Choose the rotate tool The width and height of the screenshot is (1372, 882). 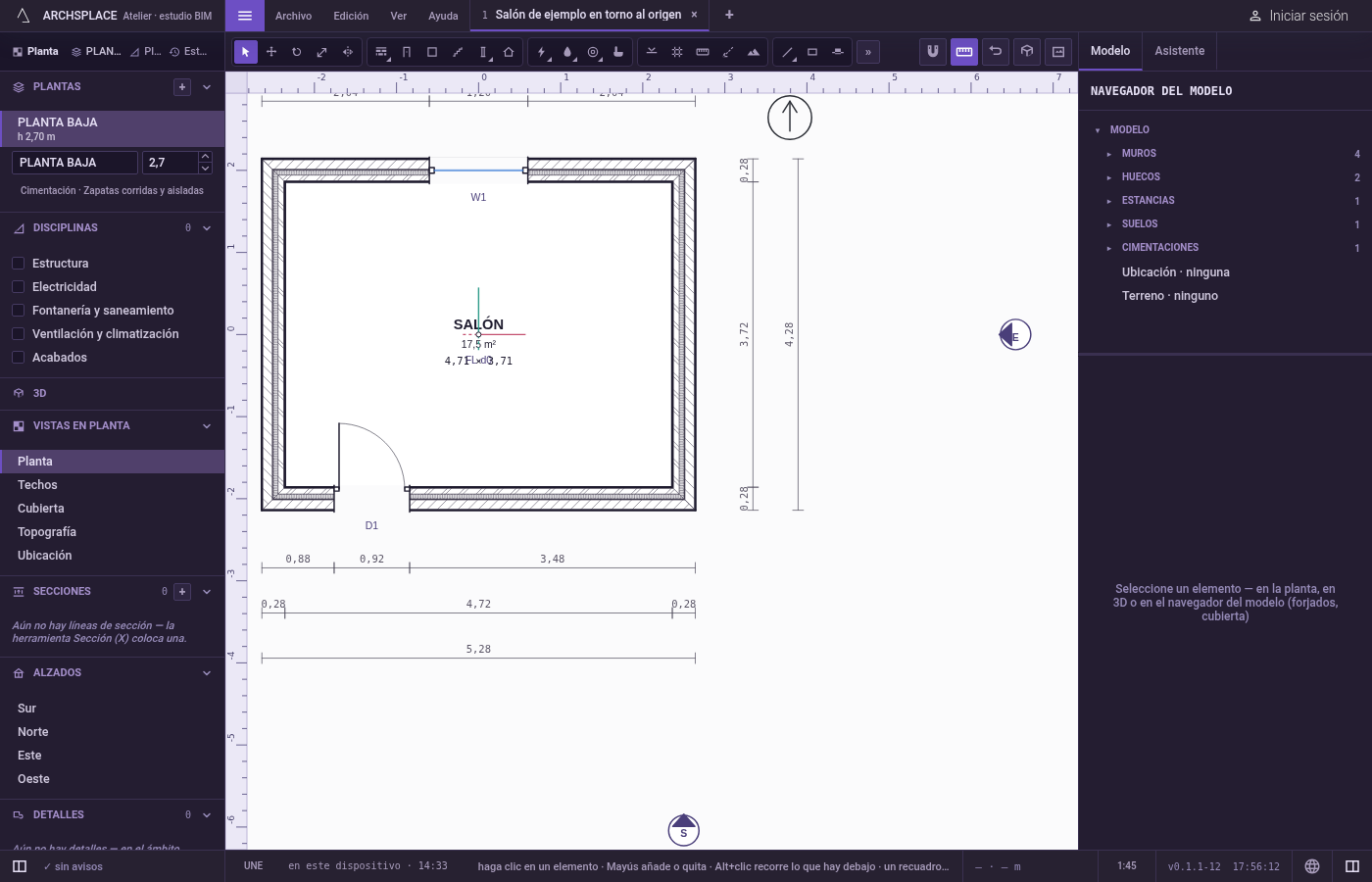point(297,52)
